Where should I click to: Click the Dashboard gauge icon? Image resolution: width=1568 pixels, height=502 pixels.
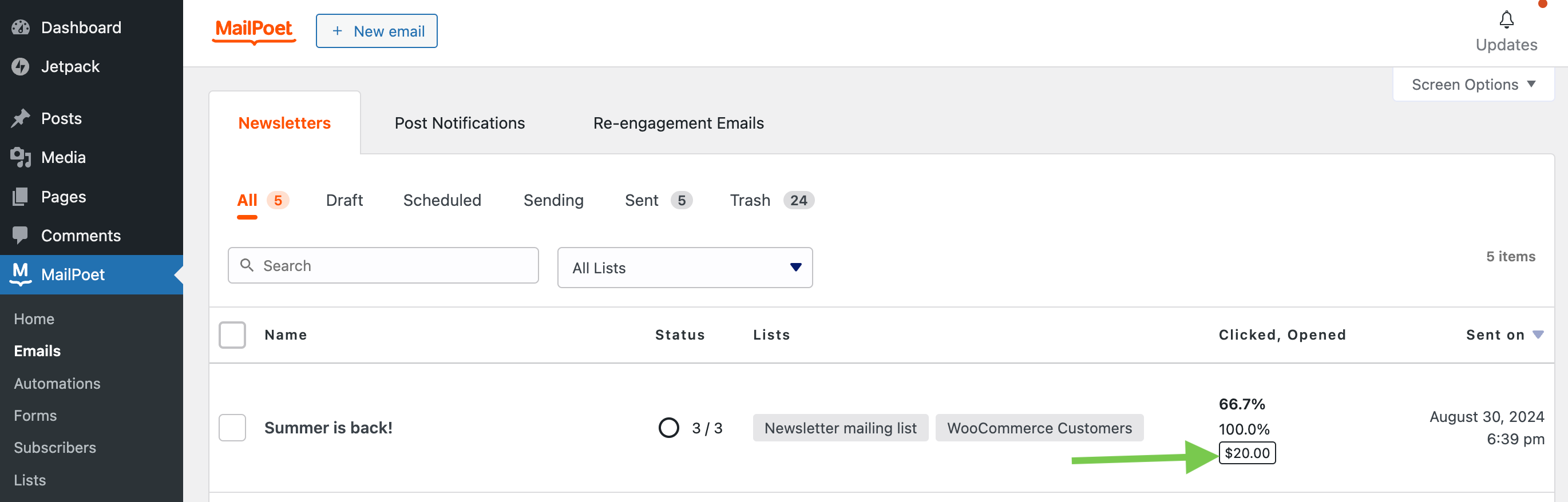[x=21, y=27]
